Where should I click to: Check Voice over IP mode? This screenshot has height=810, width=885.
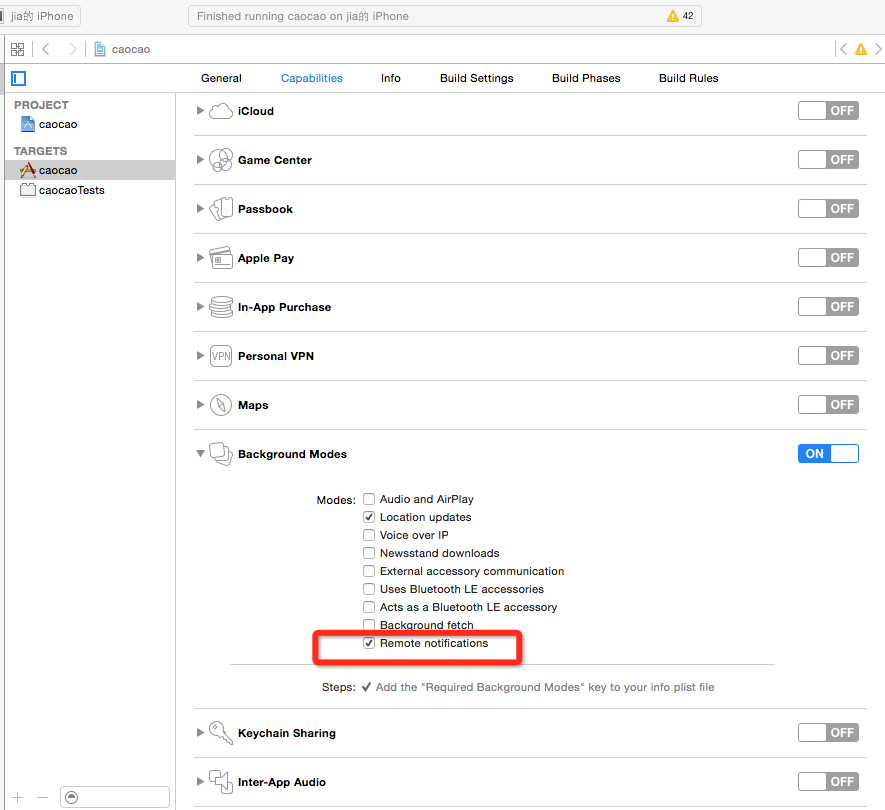[x=369, y=535]
